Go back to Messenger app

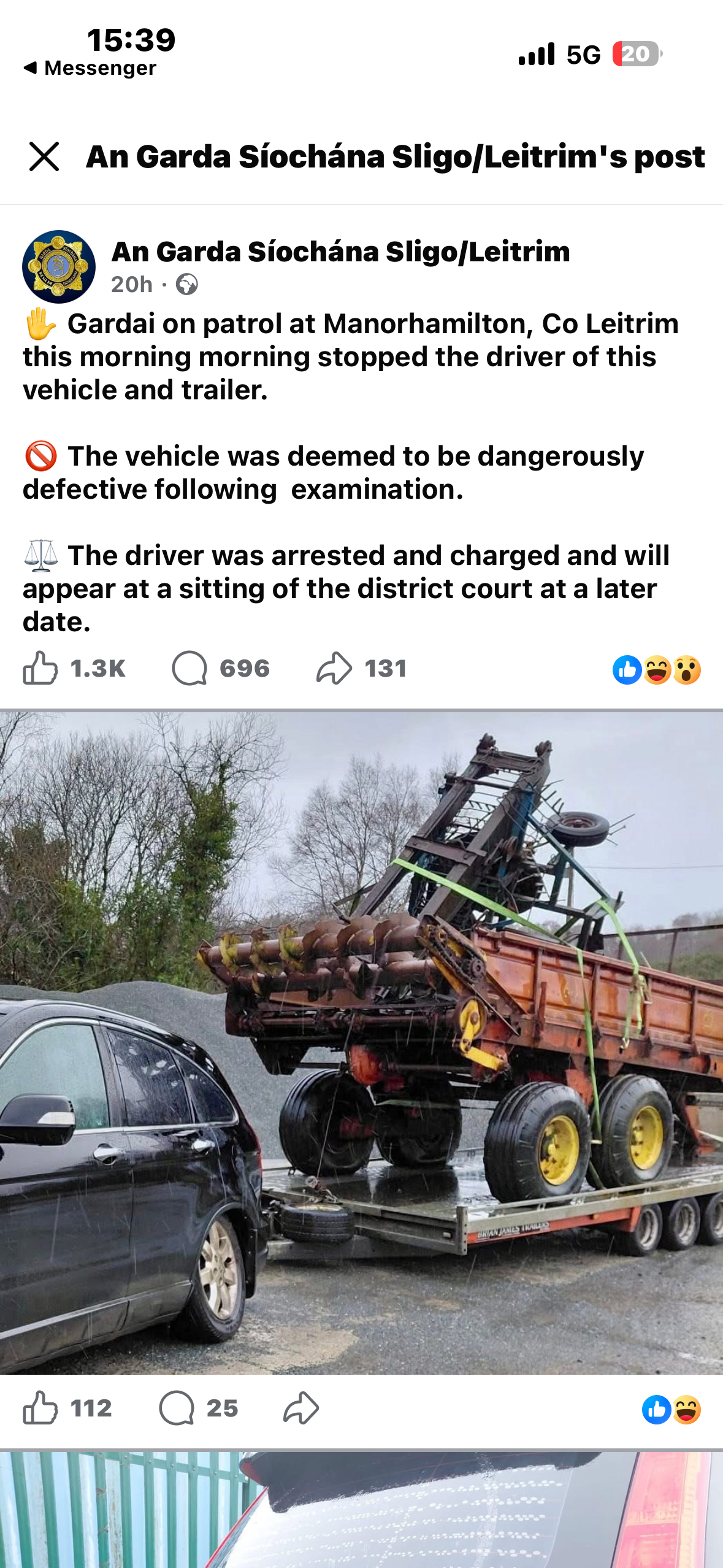pos(90,68)
